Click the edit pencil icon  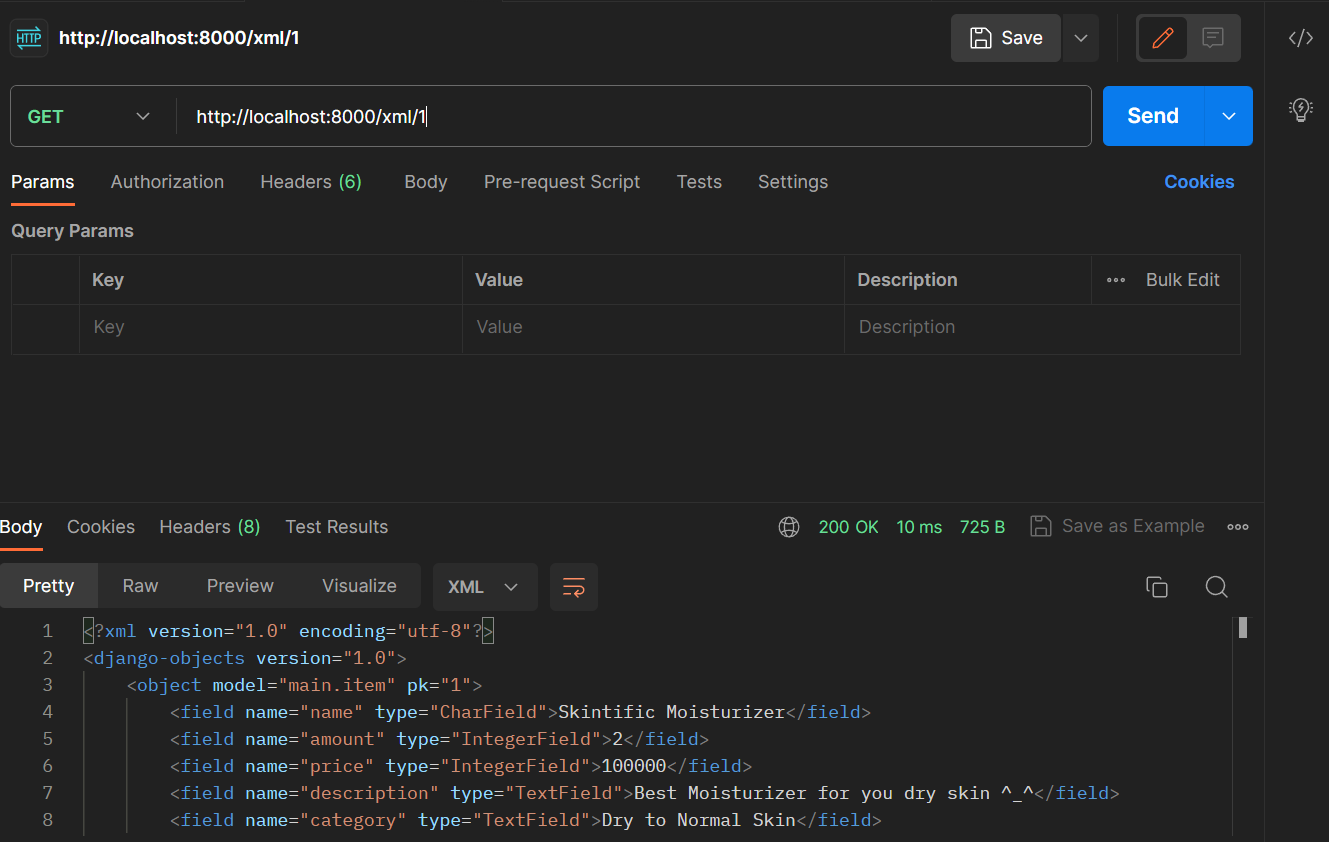[1162, 37]
